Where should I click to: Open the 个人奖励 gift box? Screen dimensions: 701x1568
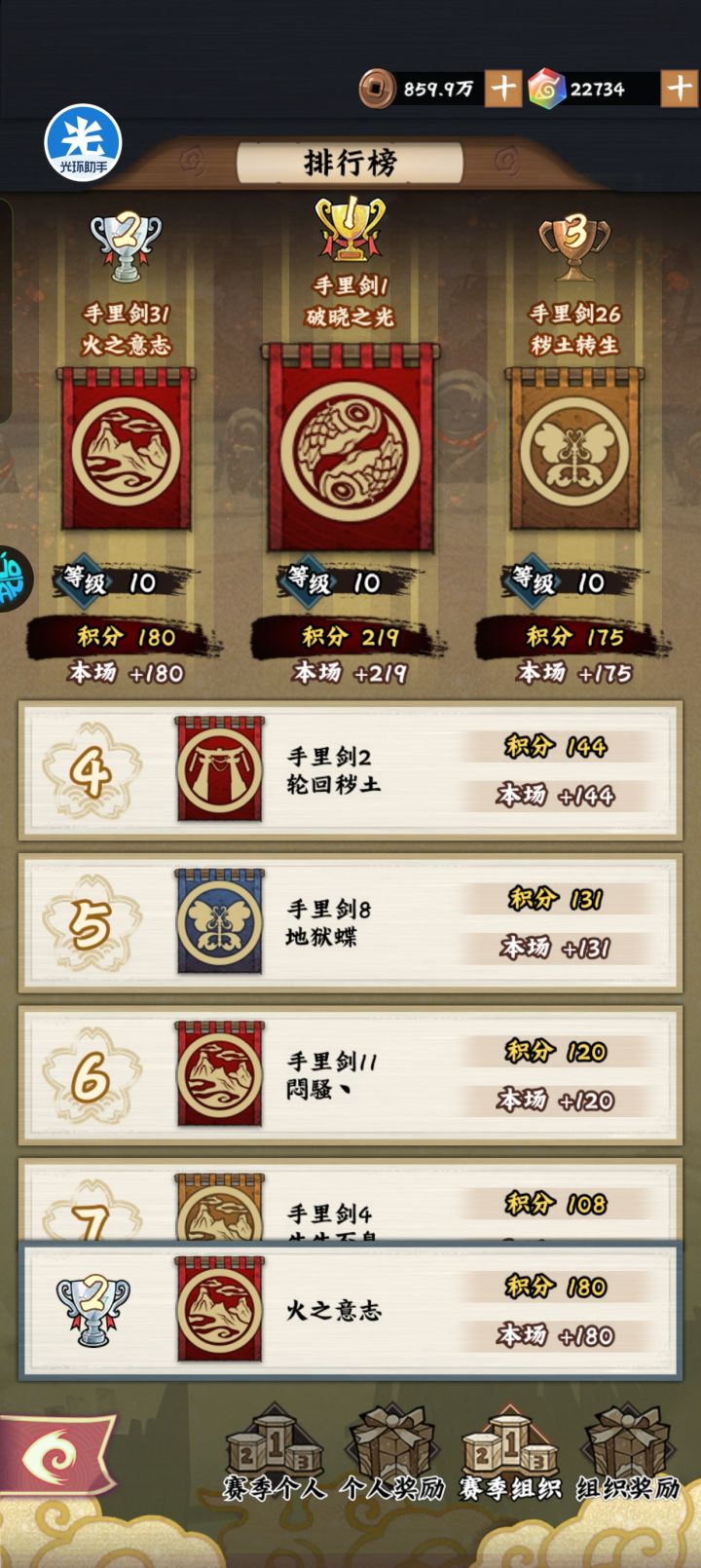coord(391,1453)
